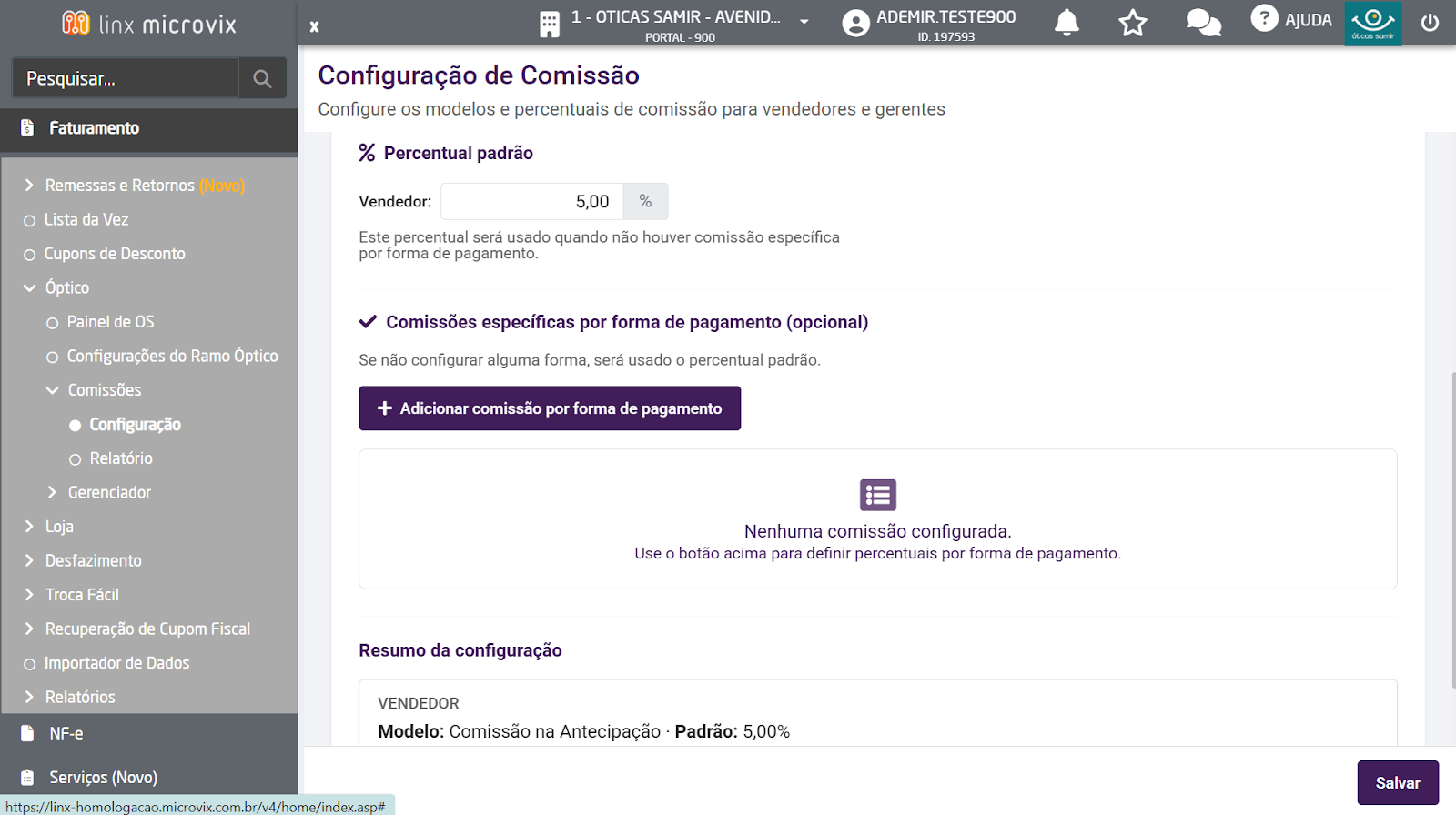Select Painel de OS menu item

(x=110, y=322)
